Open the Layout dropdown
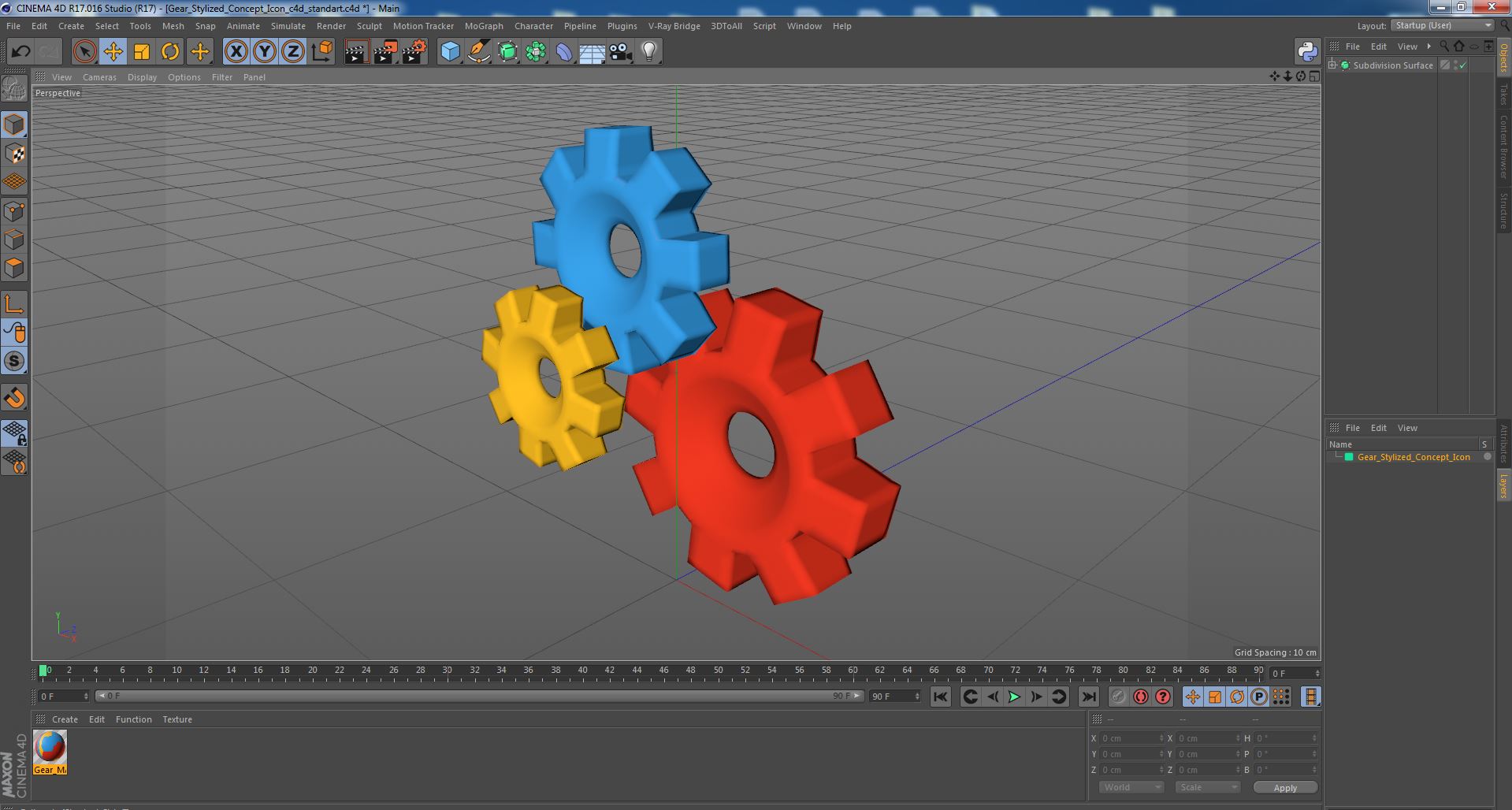 click(x=1443, y=26)
